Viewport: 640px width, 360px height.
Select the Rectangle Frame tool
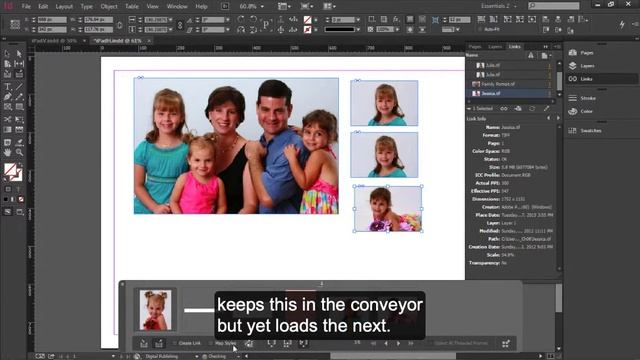(7, 107)
